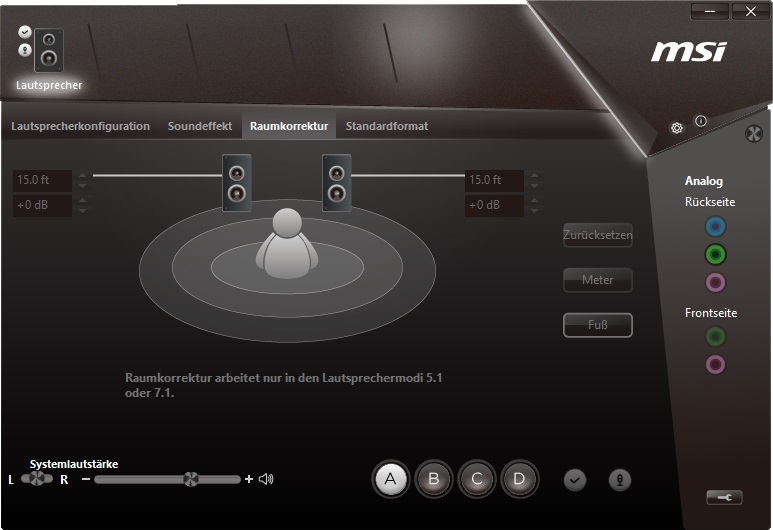Decrease left speaker distance 15.0 ft
This screenshot has height=530, width=773.
pyautogui.click(x=82, y=186)
